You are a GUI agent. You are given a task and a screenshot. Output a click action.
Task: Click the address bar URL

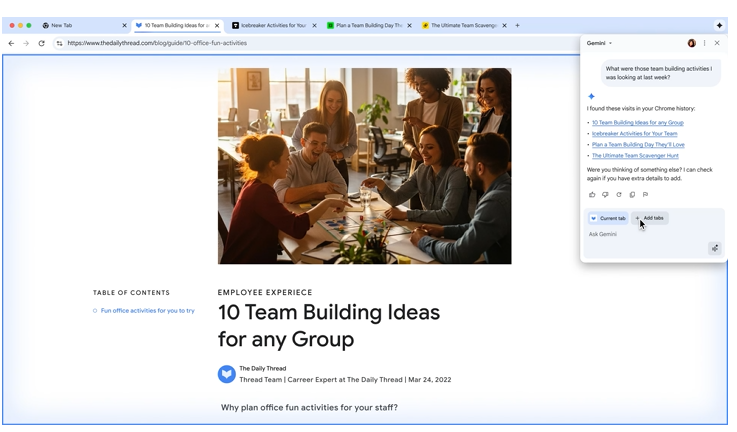pyautogui.click(x=157, y=43)
